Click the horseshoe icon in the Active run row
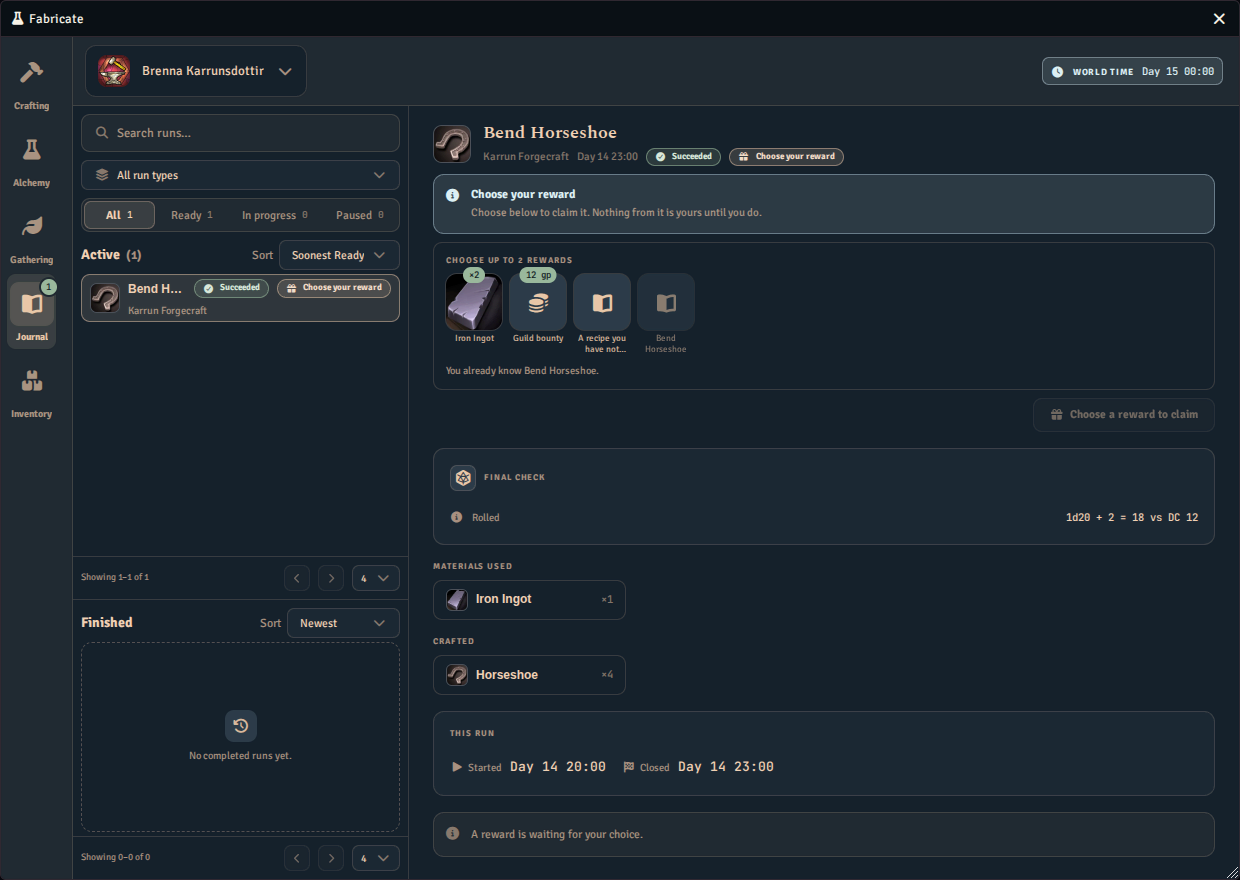This screenshot has width=1240, height=880. (x=105, y=298)
